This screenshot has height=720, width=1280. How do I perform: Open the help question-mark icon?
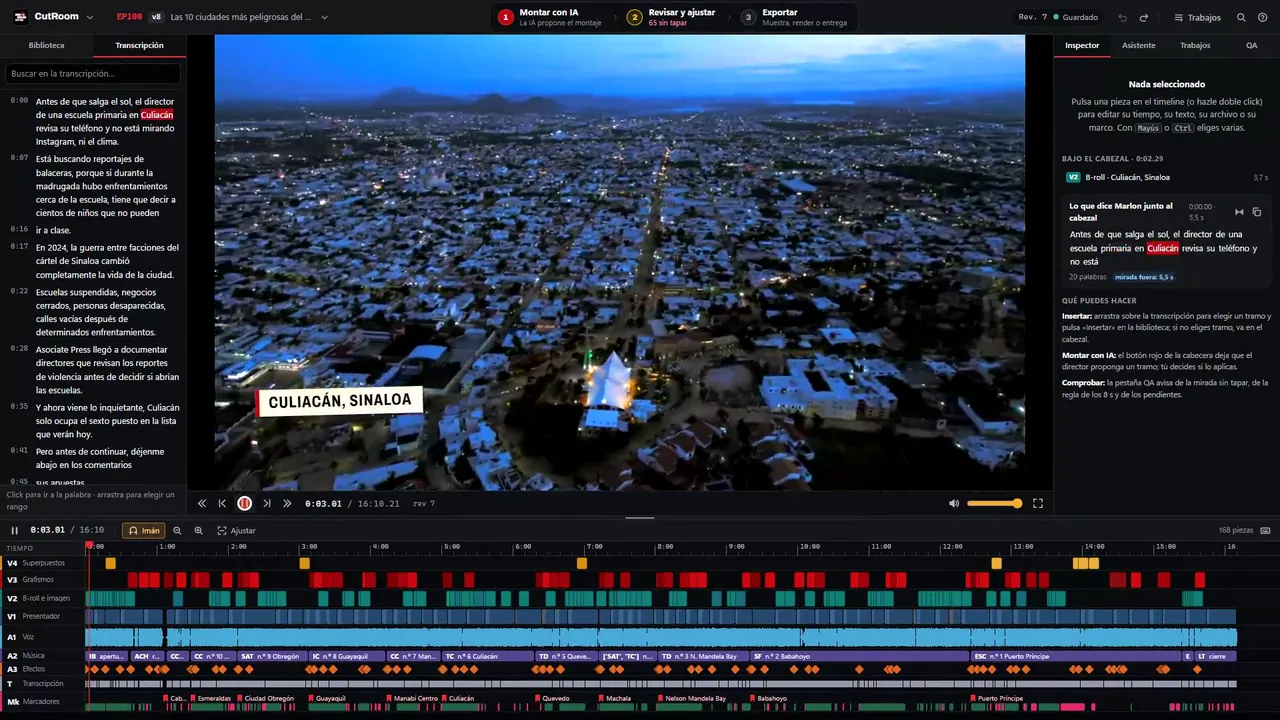pyautogui.click(x=1262, y=17)
